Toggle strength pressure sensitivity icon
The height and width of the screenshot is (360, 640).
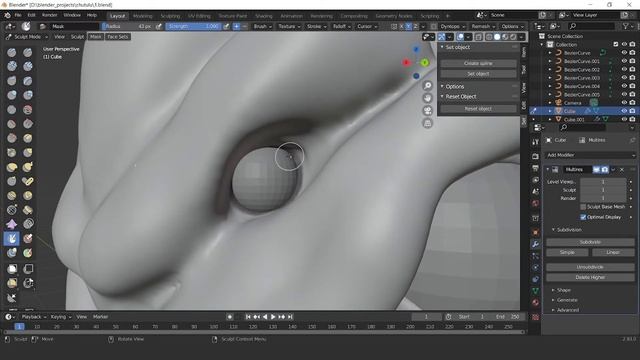[226, 26]
